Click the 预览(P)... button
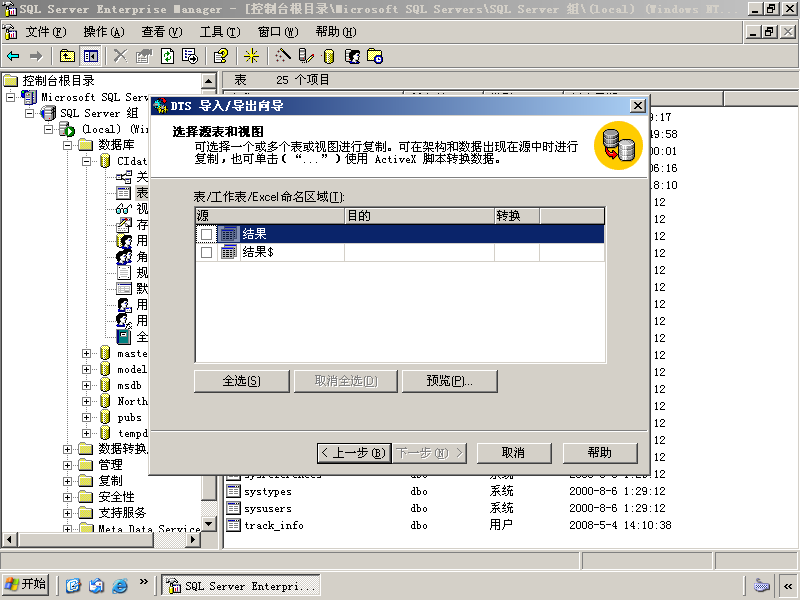This screenshot has height=600, width=800. pos(449,381)
